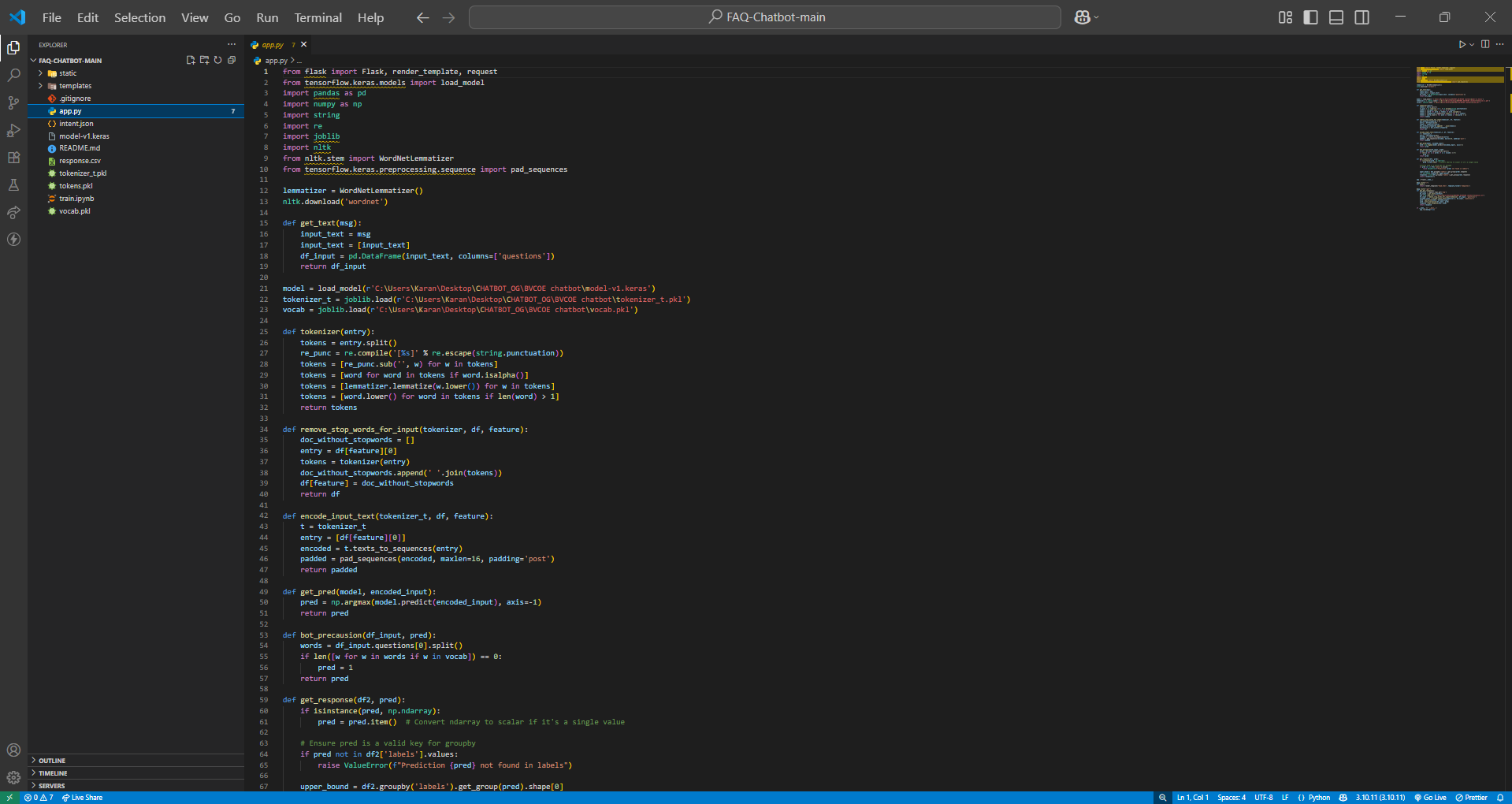Select Python interpreter 3.10.11 in status bar
The image size is (1512, 804).
point(1380,798)
